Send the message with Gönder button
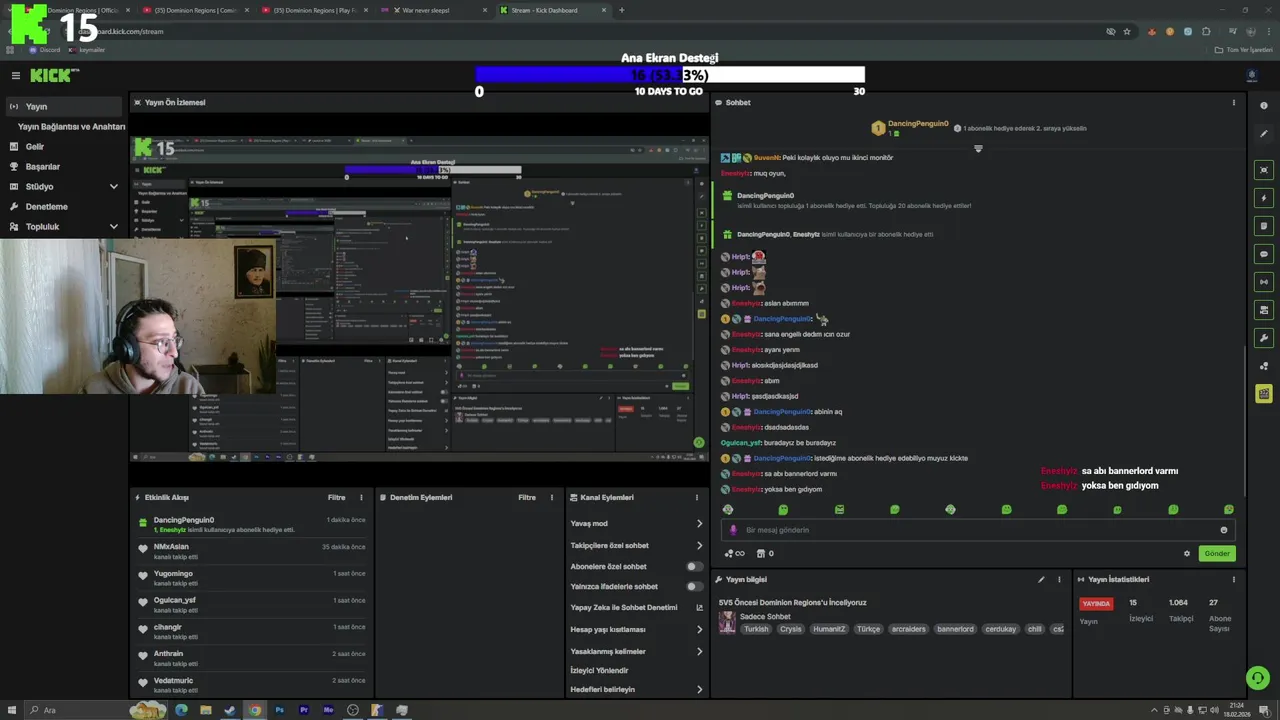The width and height of the screenshot is (1280, 720). [x=1217, y=553]
